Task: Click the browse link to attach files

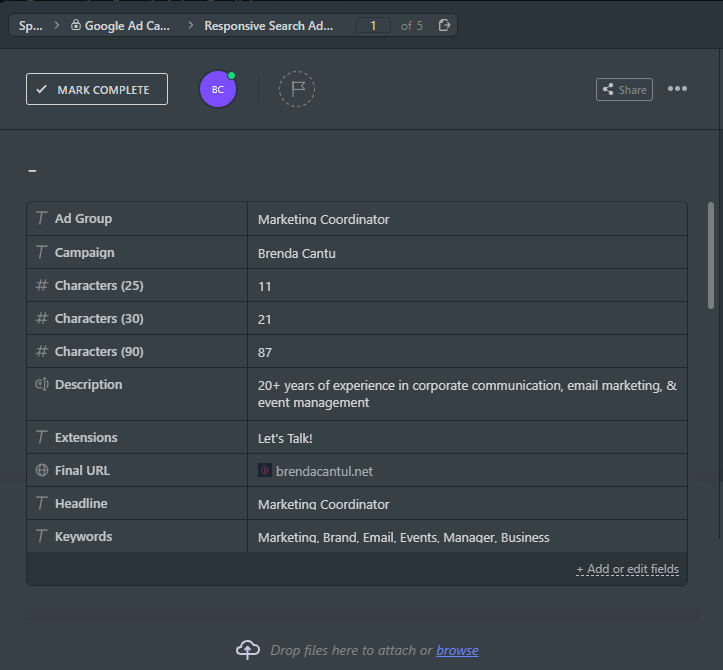Action: tap(457, 650)
